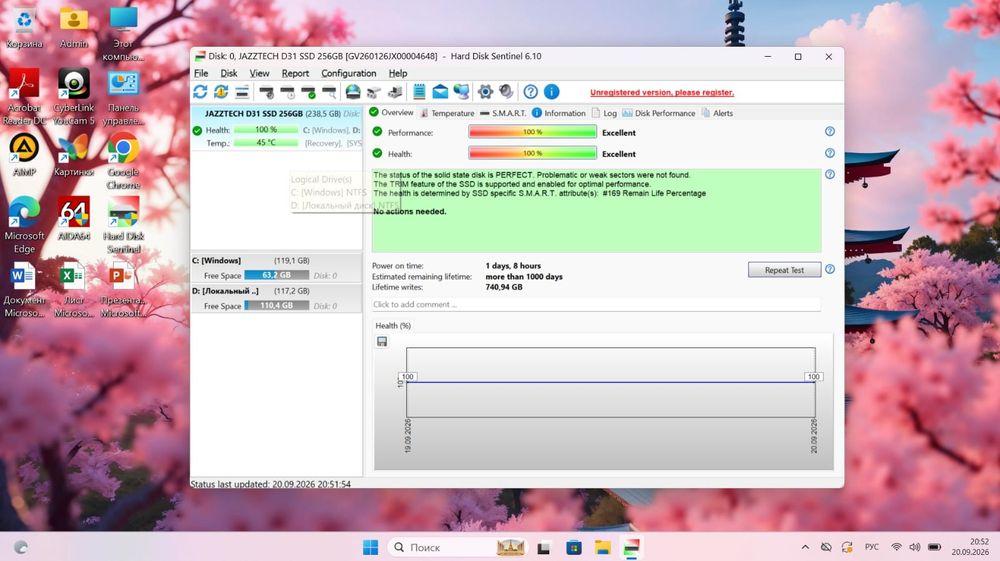
Task: Click the comment field to add a comment
Action: pyautogui.click(x=596, y=305)
